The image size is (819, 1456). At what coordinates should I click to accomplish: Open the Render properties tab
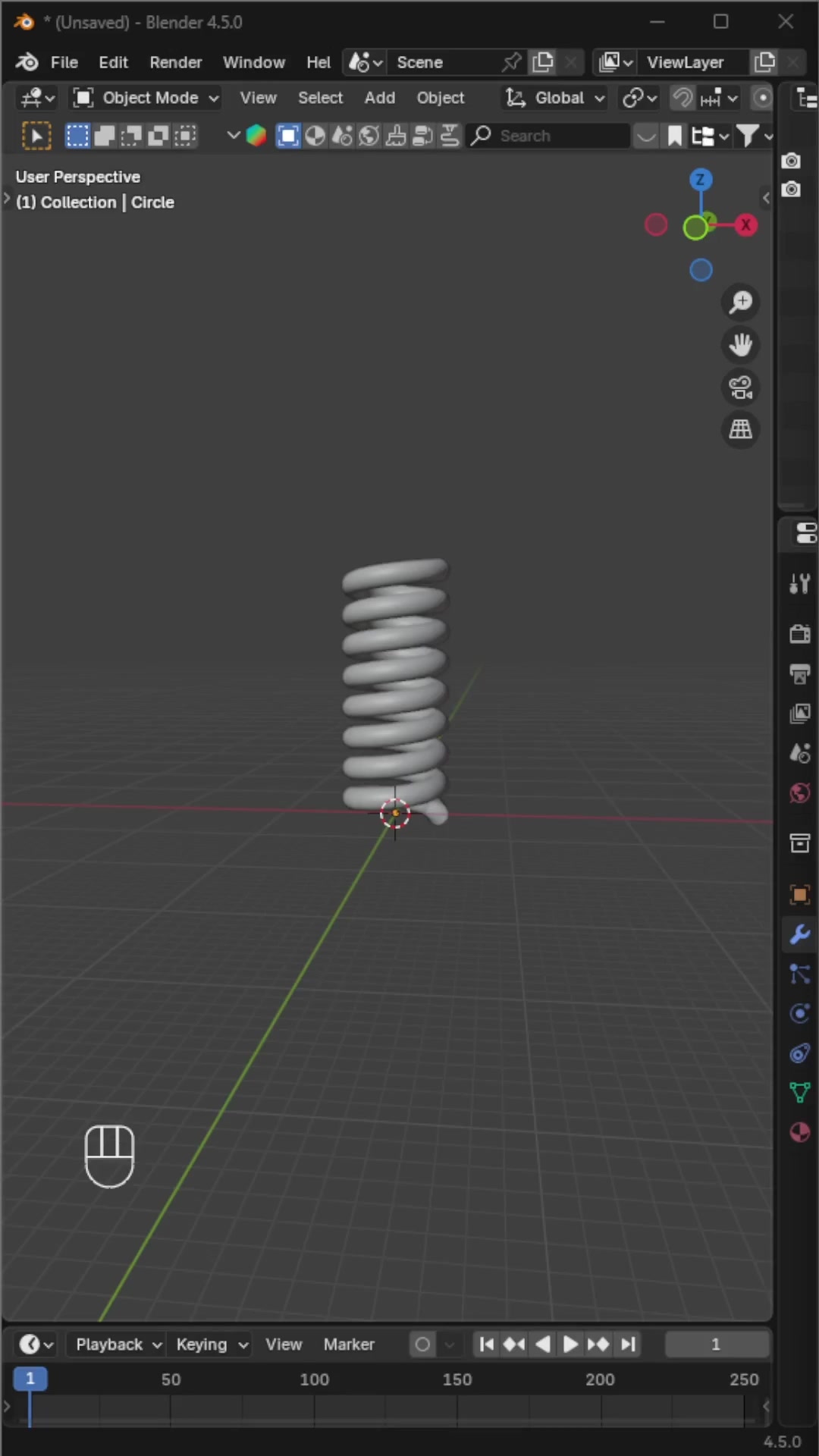tap(800, 634)
